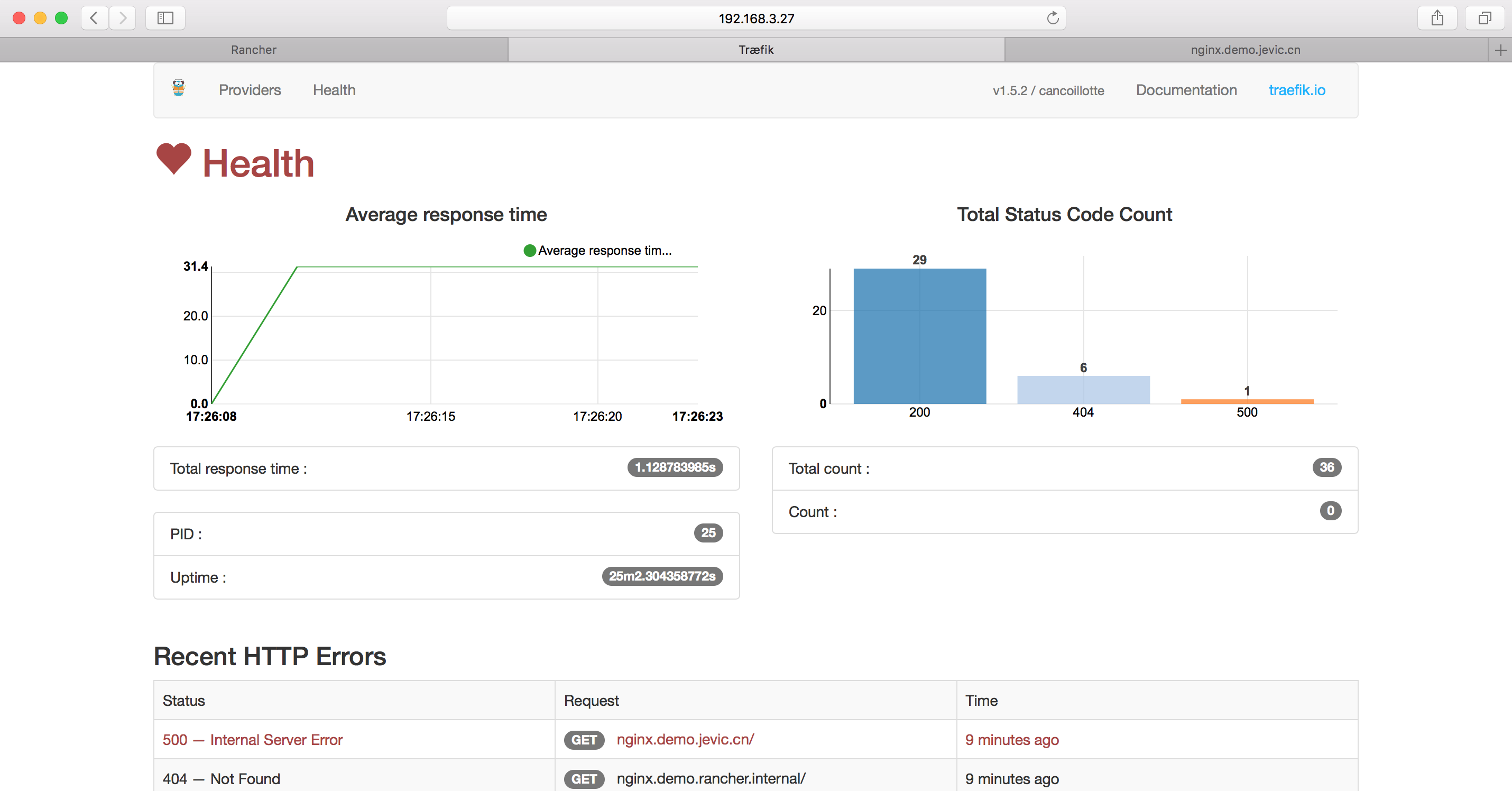Viewport: 1512px width, 791px height.
Task: Toggle the Safari sidebar icon
Action: [165, 17]
